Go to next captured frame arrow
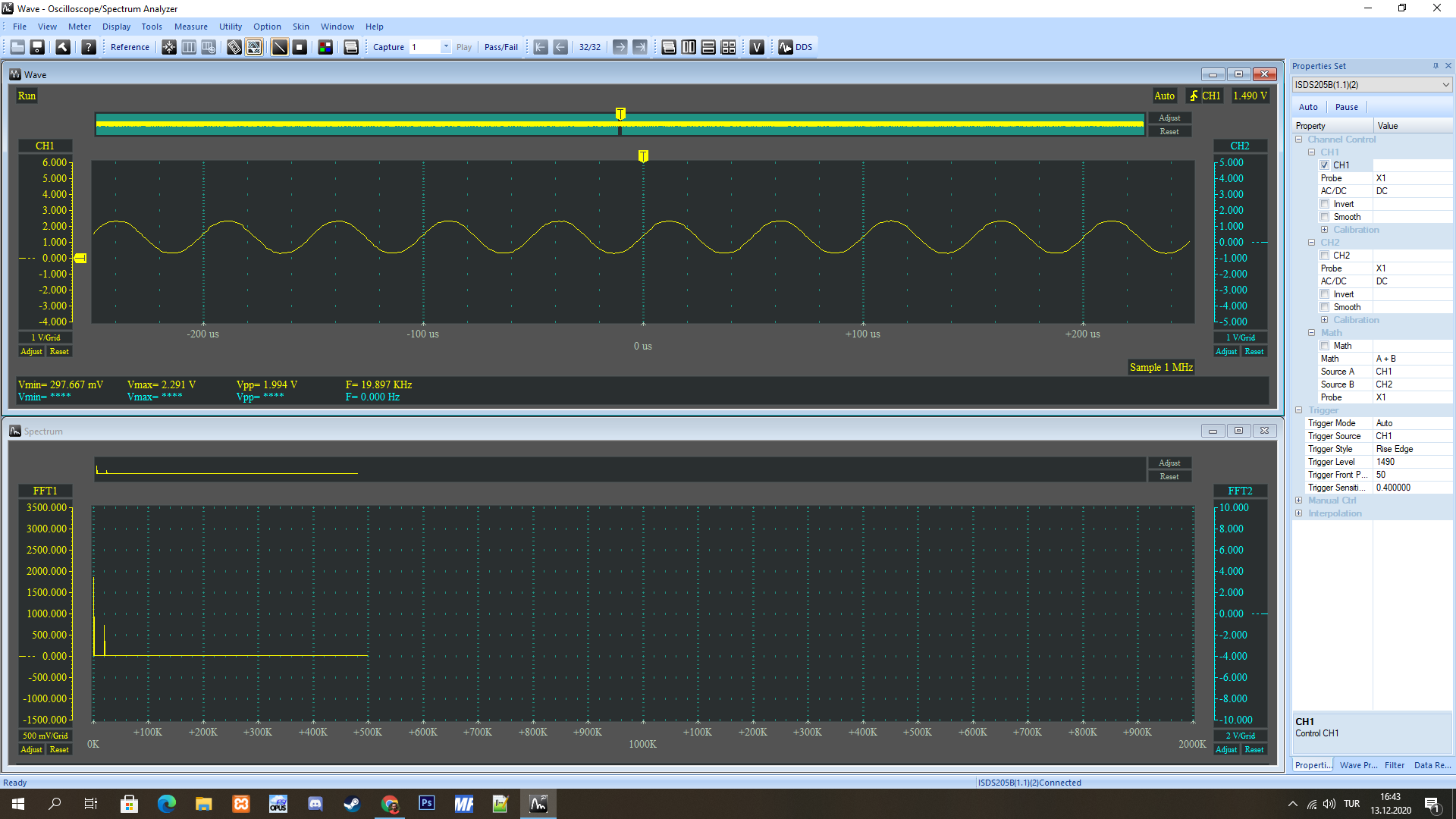This screenshot has width=1456, height=819. pyautogui.click(x=620, y=47)
